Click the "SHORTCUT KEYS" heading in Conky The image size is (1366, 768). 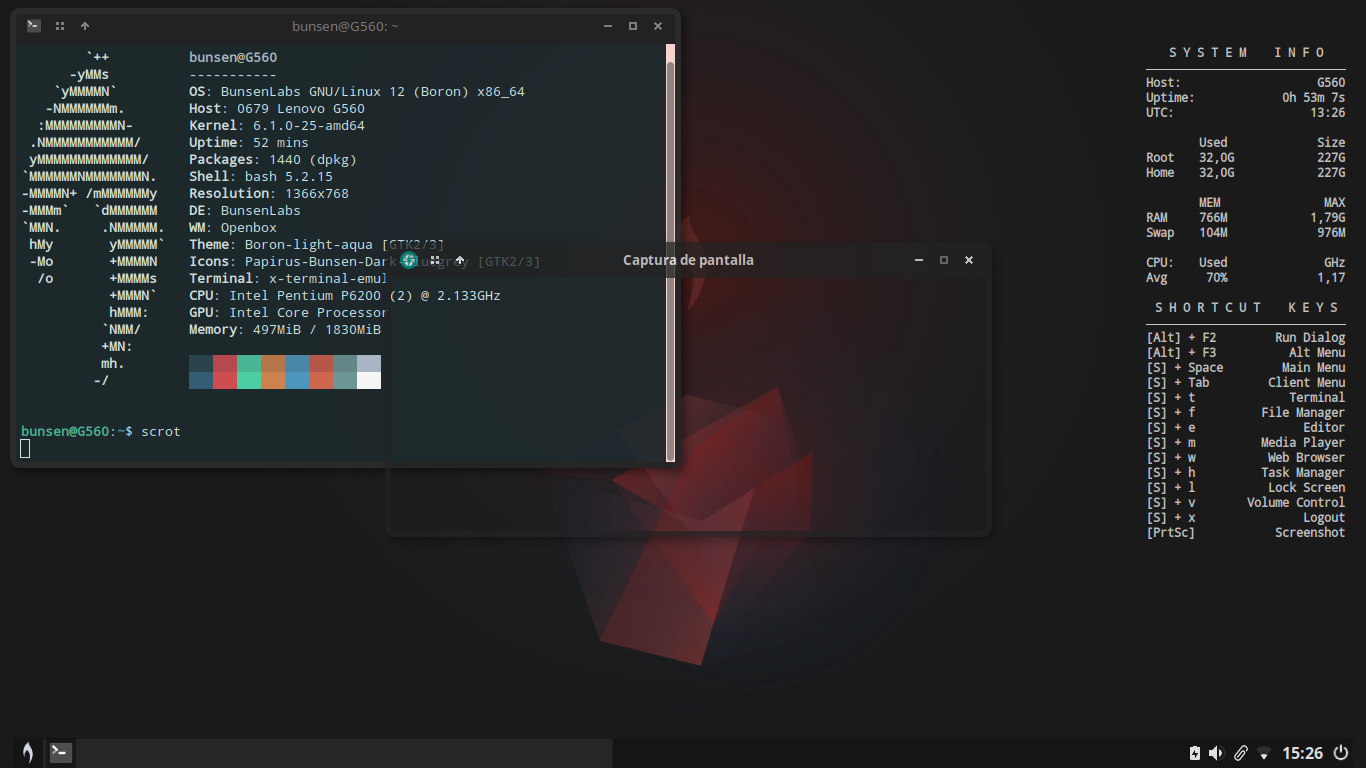pyautogui.click(x=1247, y=308)
